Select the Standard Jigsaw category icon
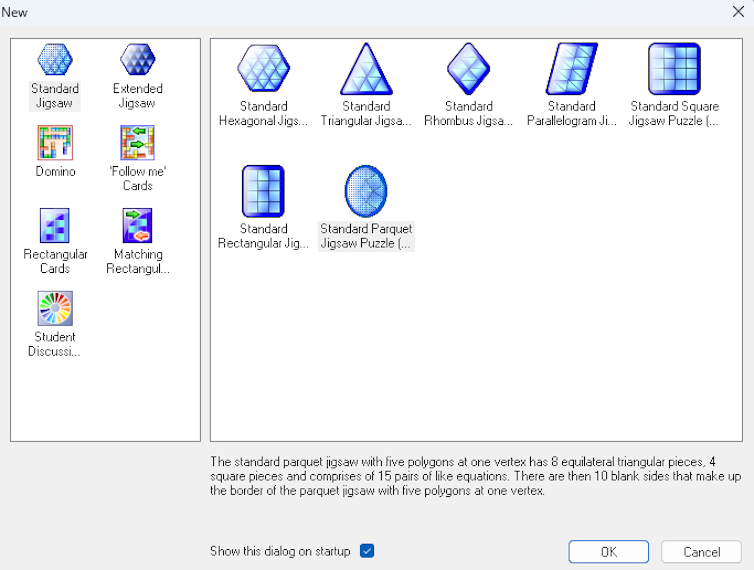This screenshot has width=754, height=570. point(54,60)
